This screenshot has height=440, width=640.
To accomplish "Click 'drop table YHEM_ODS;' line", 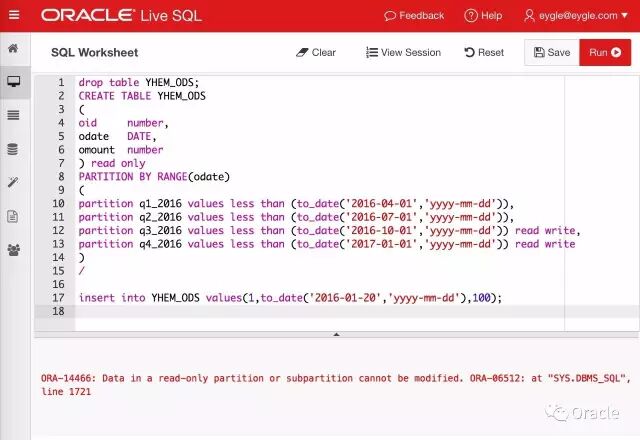I will (139, 82).
